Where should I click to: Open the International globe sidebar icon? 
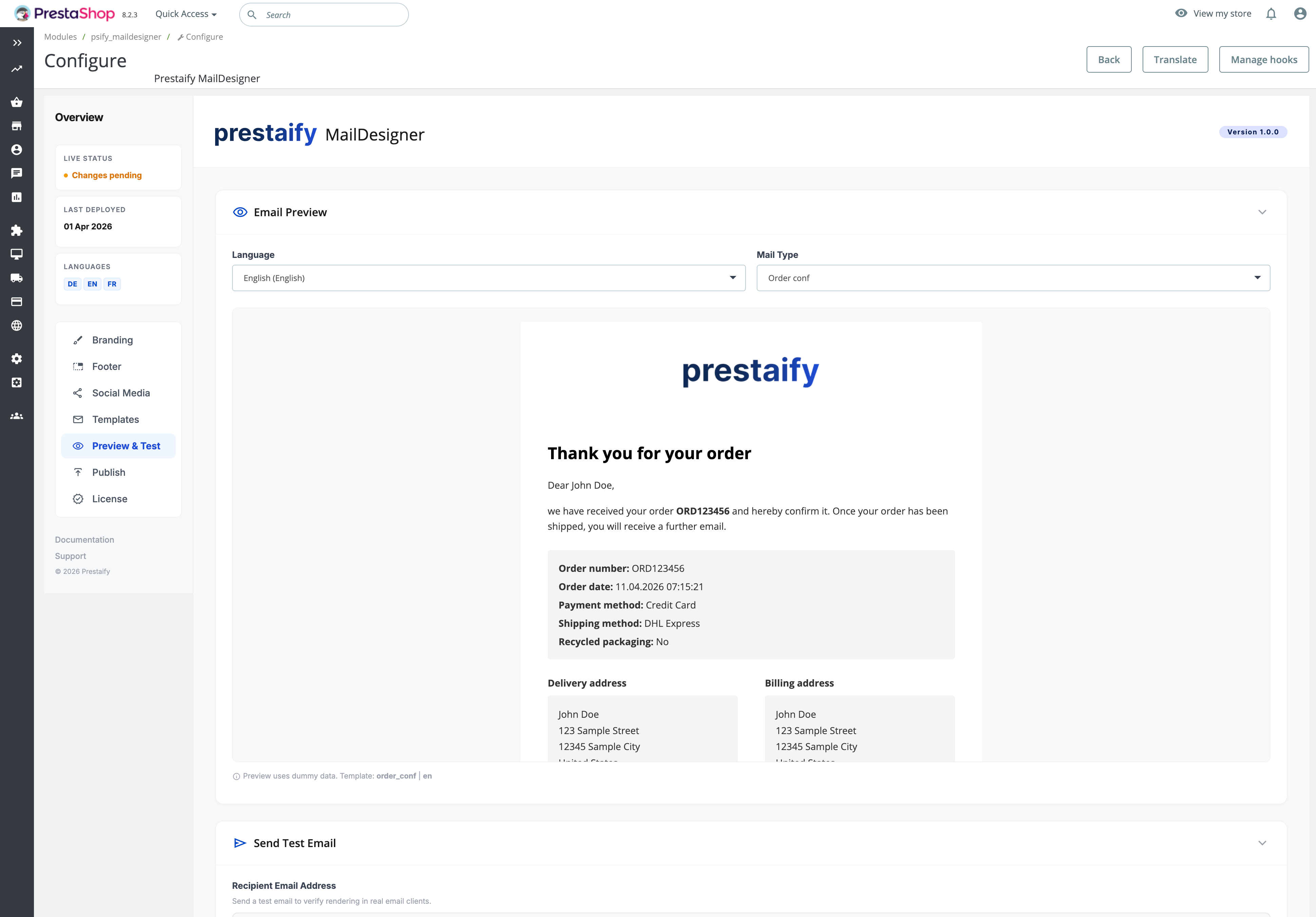coord(17,325)
